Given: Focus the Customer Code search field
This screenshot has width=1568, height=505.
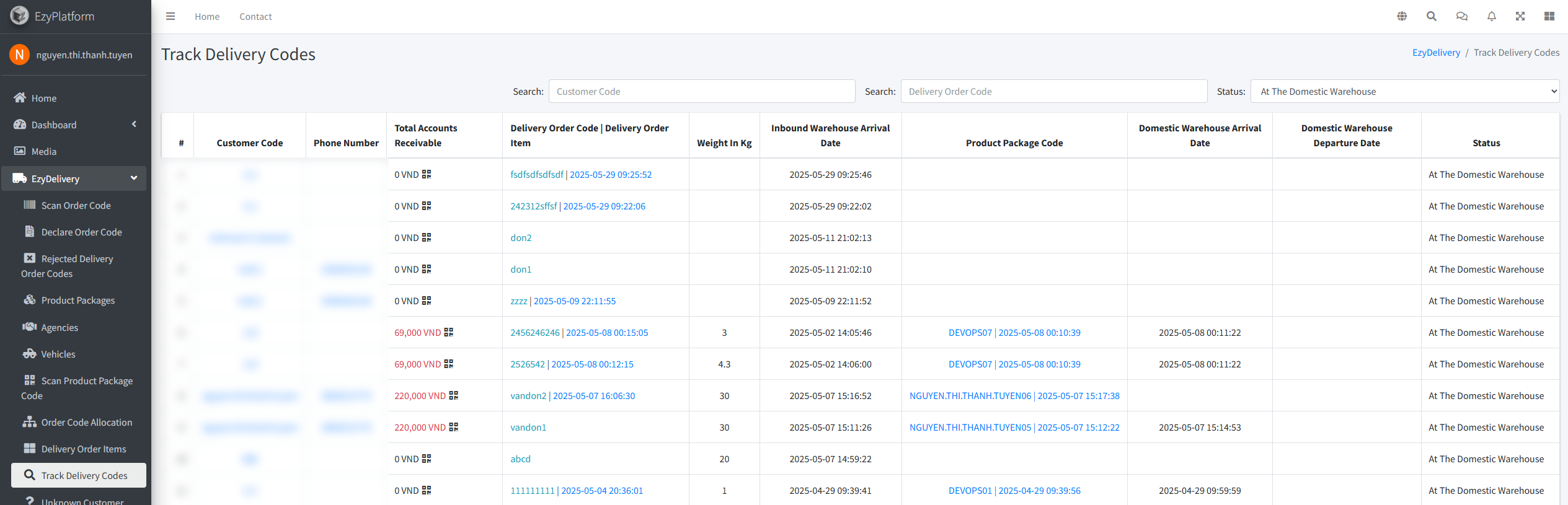Looking at the screenshot, I should pos(702,91).
